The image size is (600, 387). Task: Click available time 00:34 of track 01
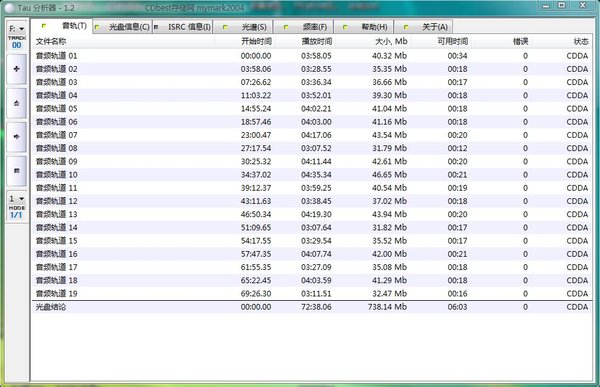(457, 56)
